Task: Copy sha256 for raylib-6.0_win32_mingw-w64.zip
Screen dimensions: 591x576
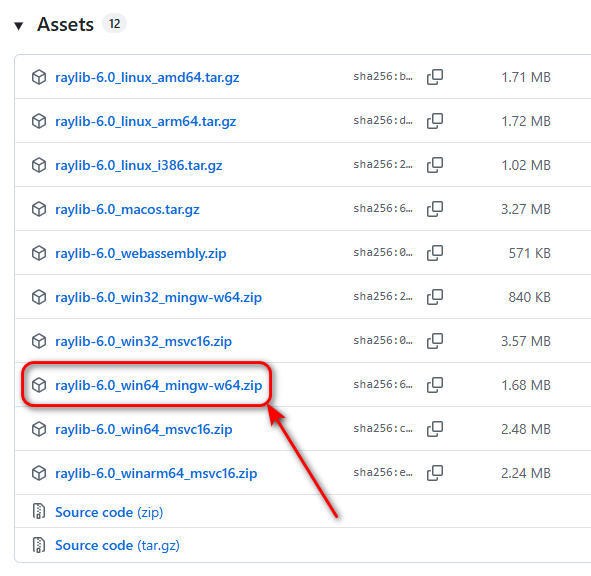Action: tap(435, 297)
